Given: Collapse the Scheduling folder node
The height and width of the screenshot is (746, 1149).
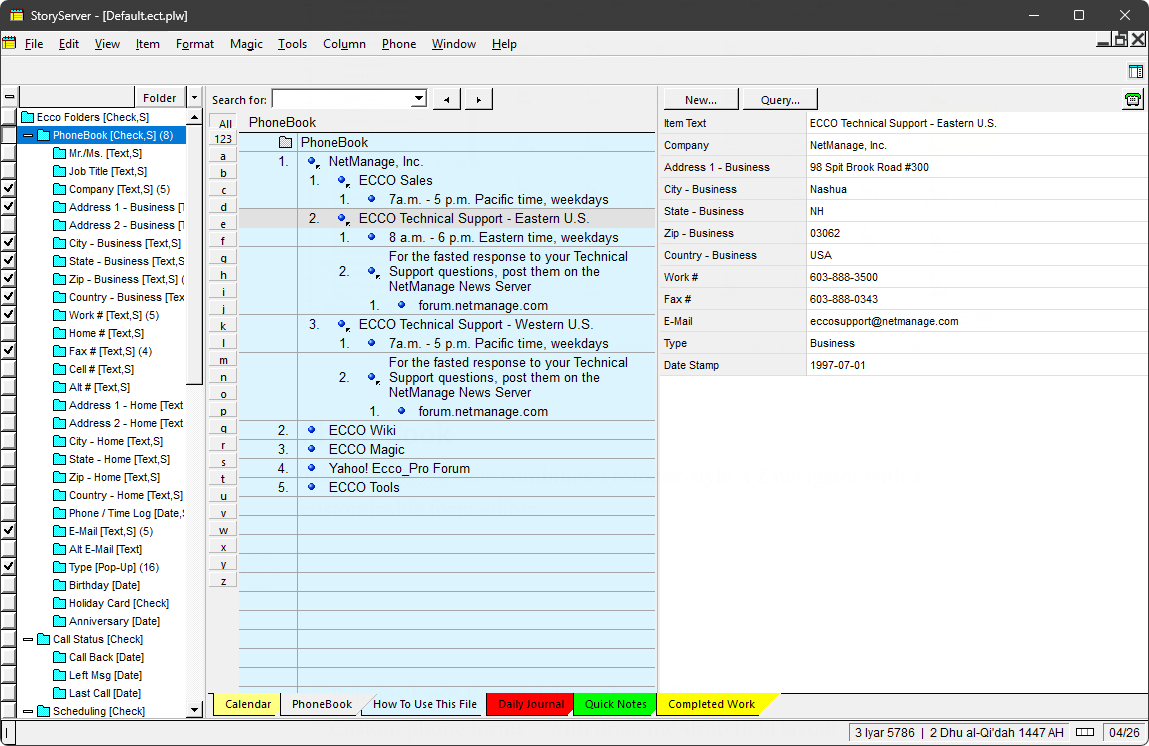Looking at the screenshot, I should [x=28, y=711].
